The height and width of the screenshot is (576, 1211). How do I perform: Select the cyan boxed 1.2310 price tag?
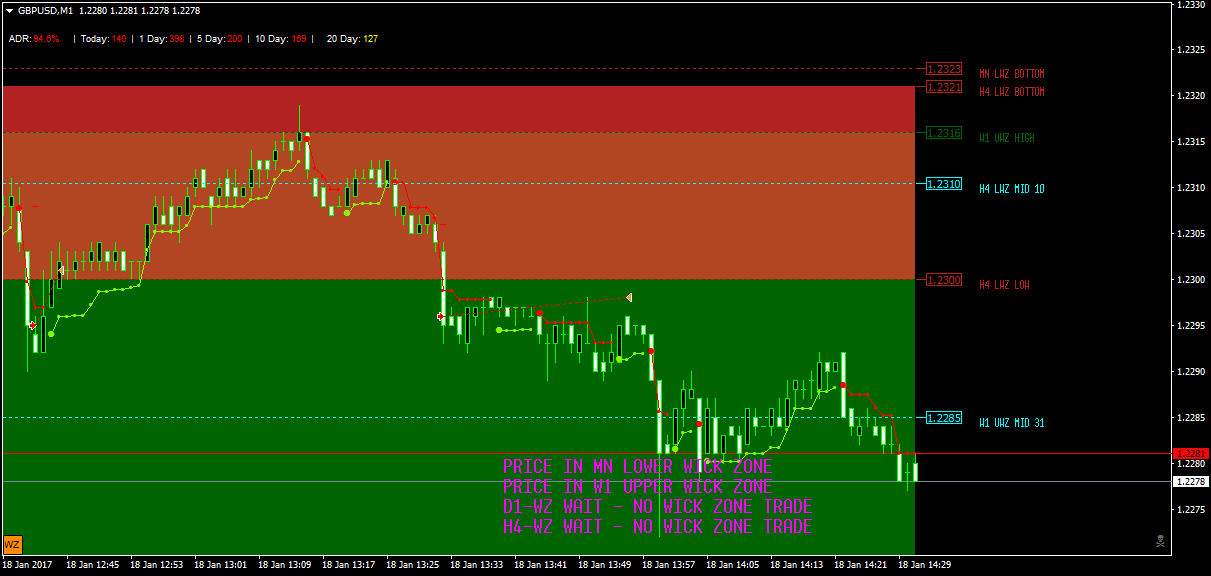944,184
